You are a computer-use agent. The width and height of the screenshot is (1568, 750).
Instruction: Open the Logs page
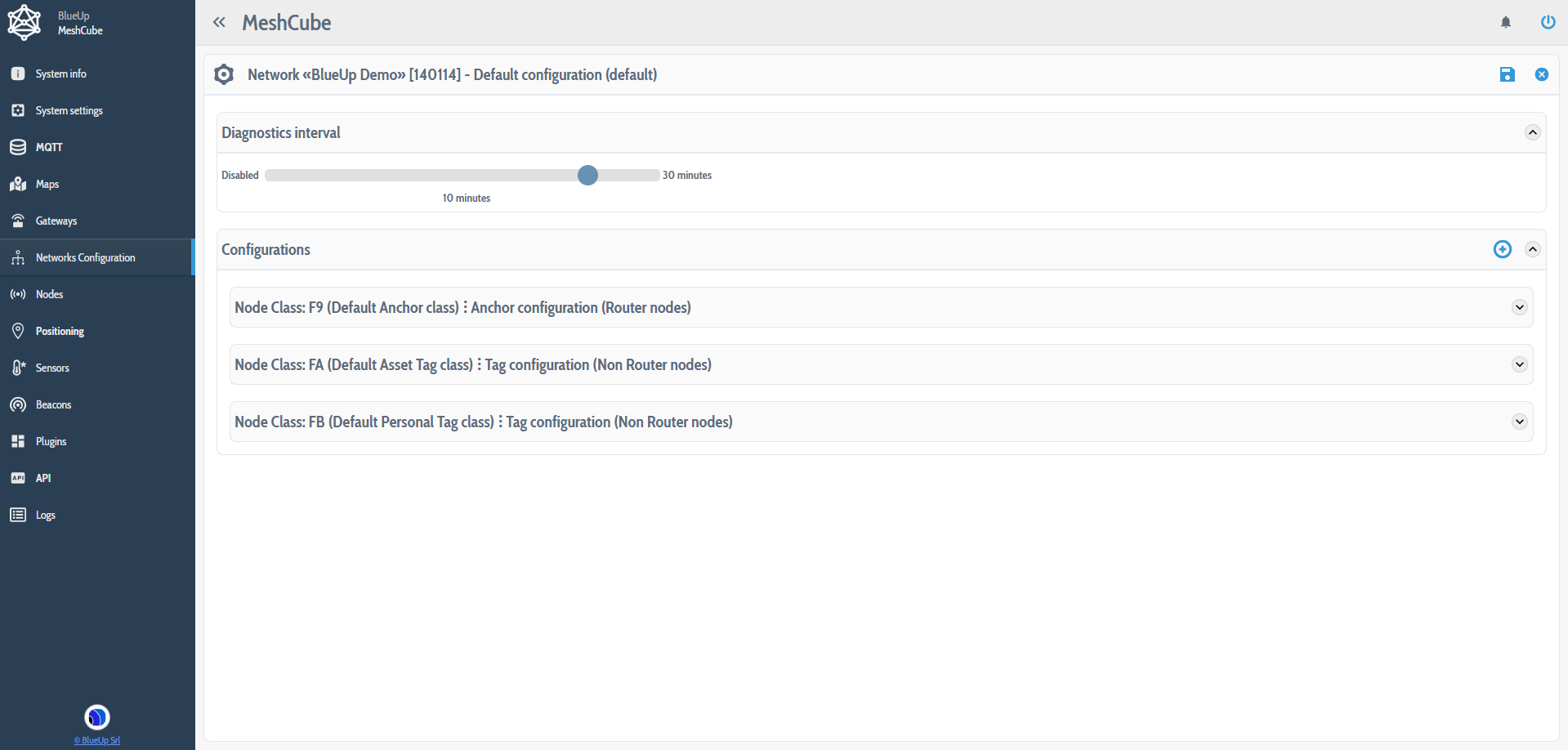coord(46,515)
